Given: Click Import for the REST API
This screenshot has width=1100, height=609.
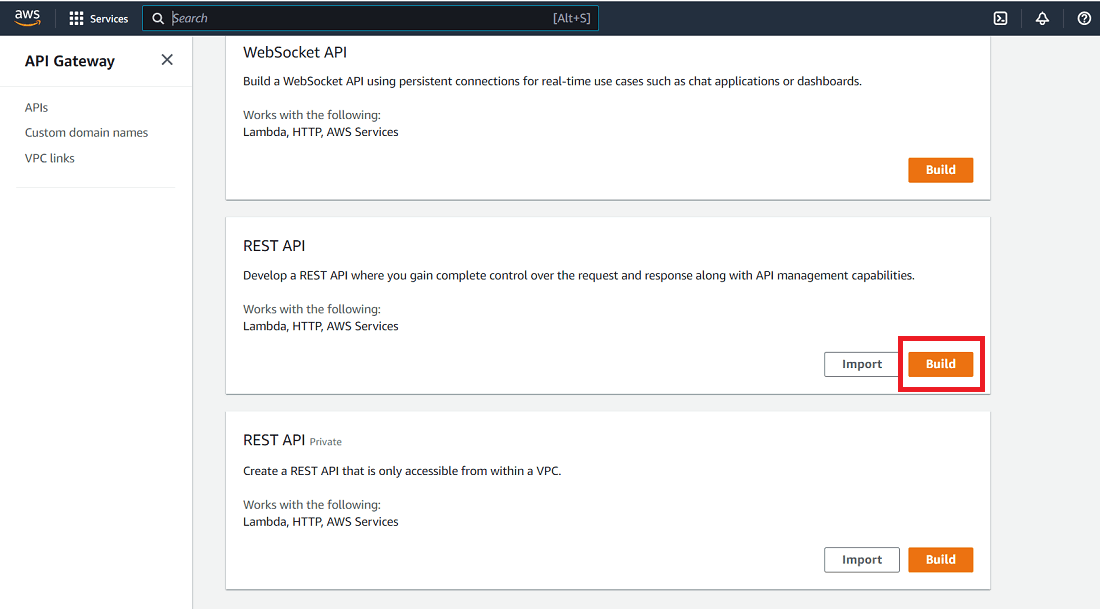Looking at the screenshot, I should click(861, 364).
